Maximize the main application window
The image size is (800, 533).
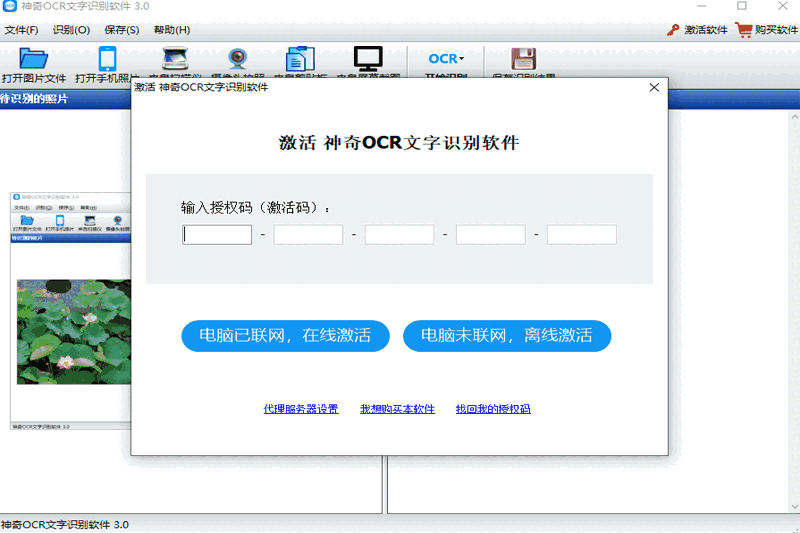pos(742,6)
